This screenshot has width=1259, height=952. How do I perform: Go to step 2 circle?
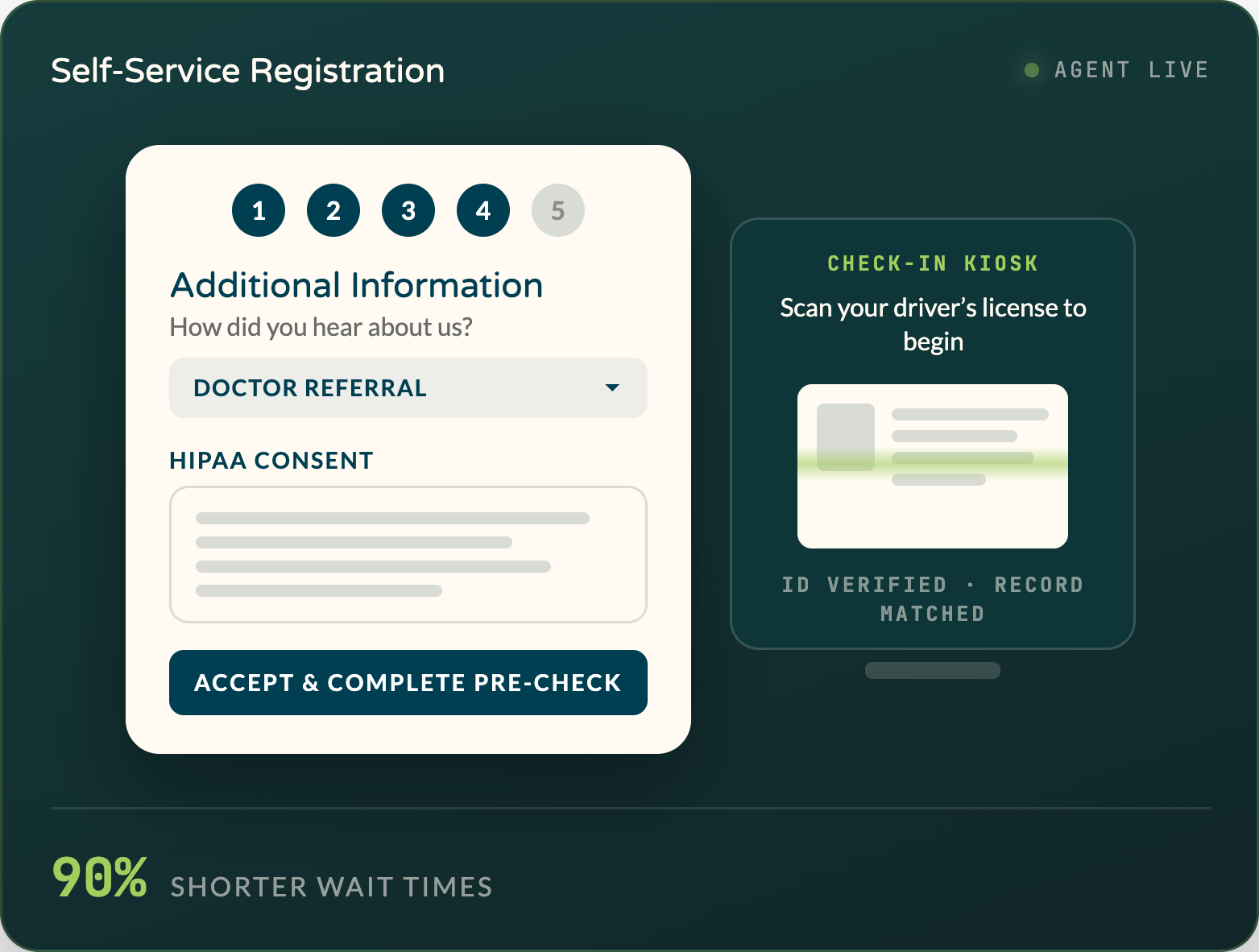[333, 210]
